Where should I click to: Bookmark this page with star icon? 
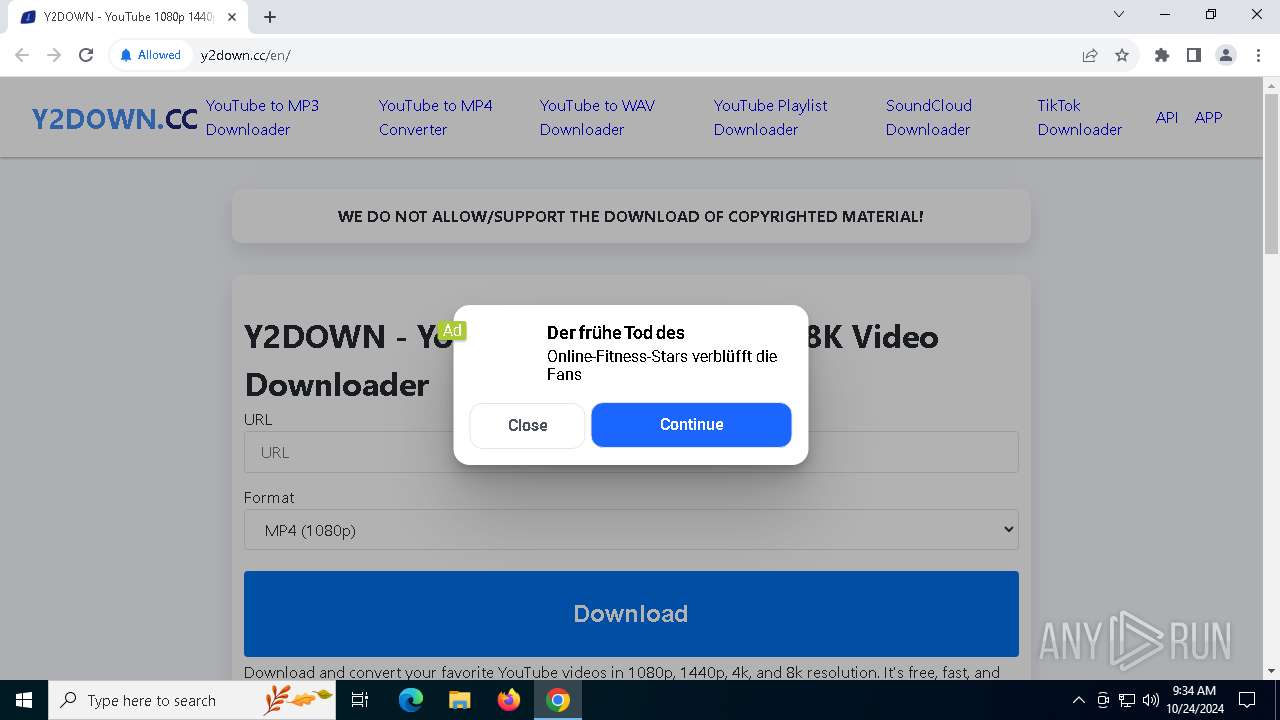tap(1122, 55)
